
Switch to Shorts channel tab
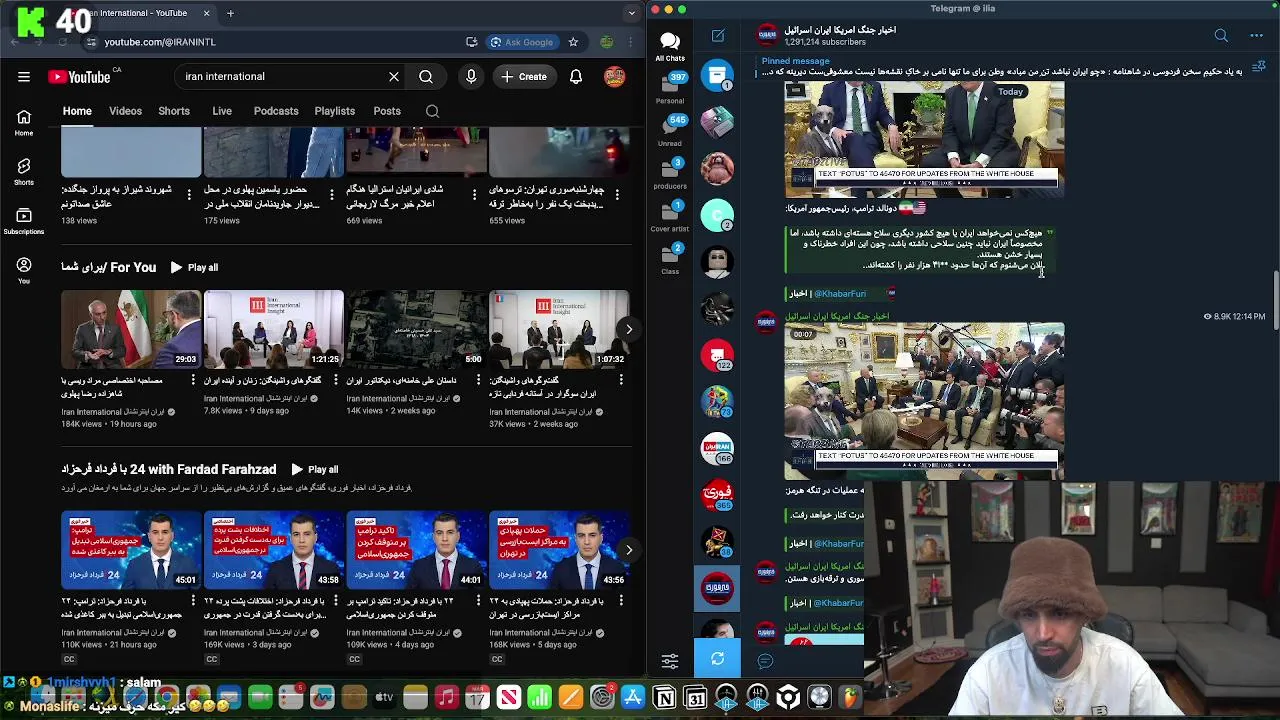[174, 111]
